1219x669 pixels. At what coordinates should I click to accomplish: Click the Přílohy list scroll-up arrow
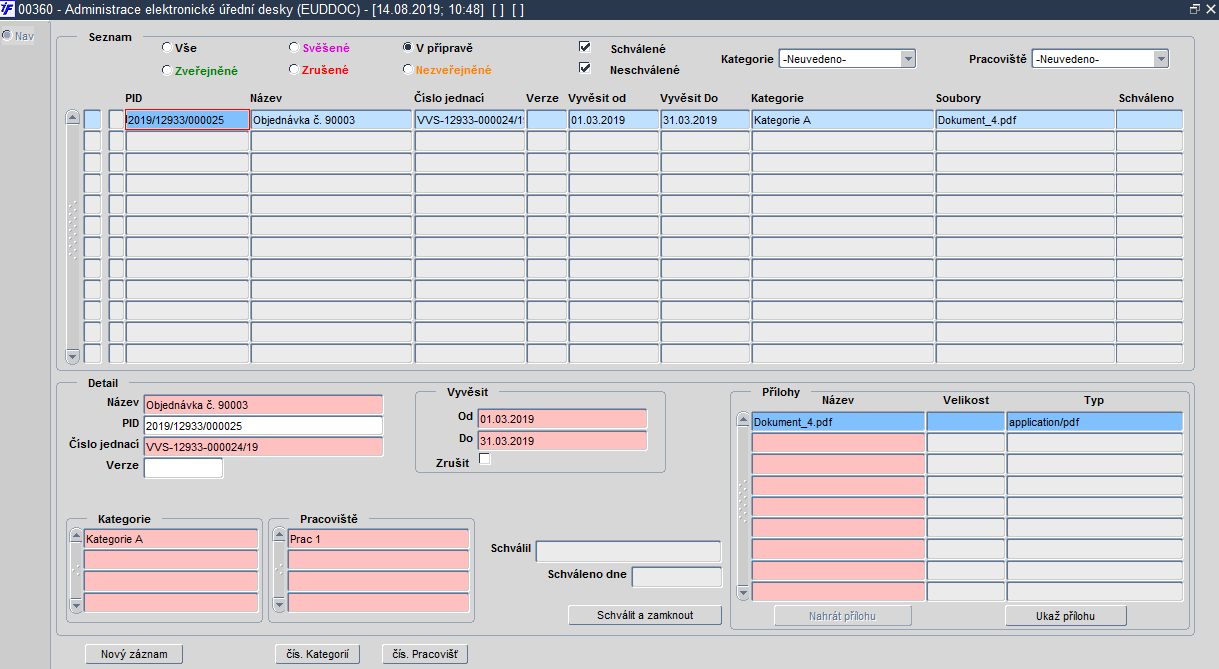[743, 420]
